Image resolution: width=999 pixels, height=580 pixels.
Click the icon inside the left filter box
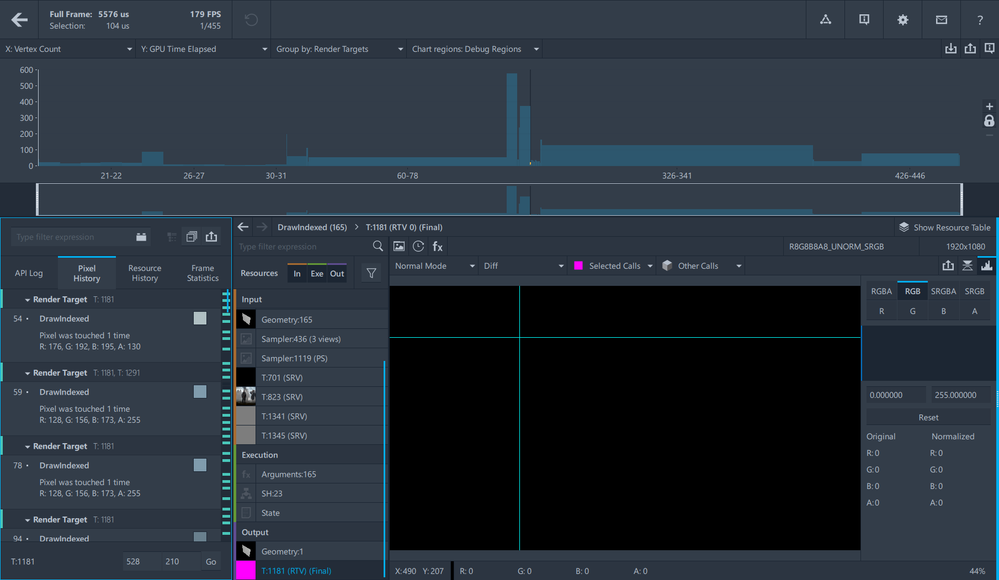141,237
